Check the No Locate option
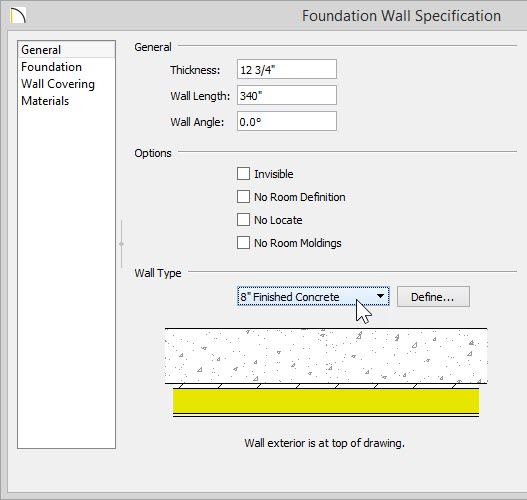This screenshot has width=527, height=500. 243,220
